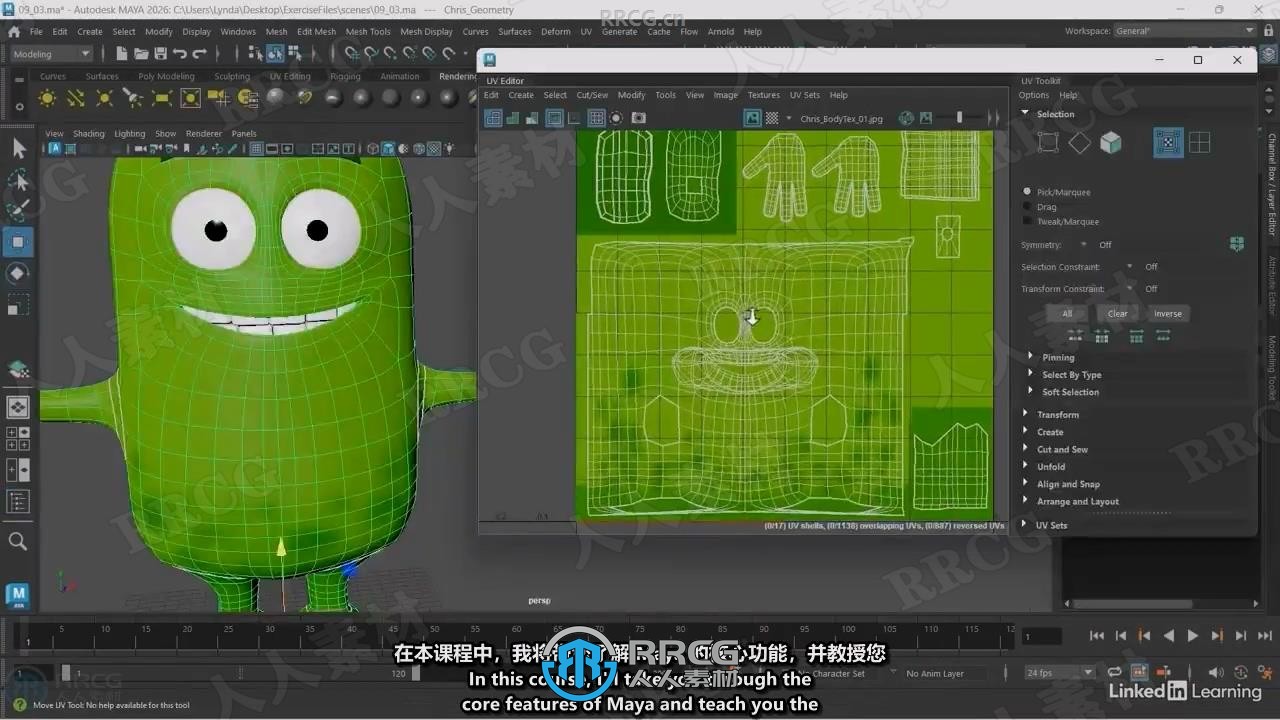Open the Symmetry dropdown arrow
The width and height of the screenshot is (1280, 720).
point(1082,244)
